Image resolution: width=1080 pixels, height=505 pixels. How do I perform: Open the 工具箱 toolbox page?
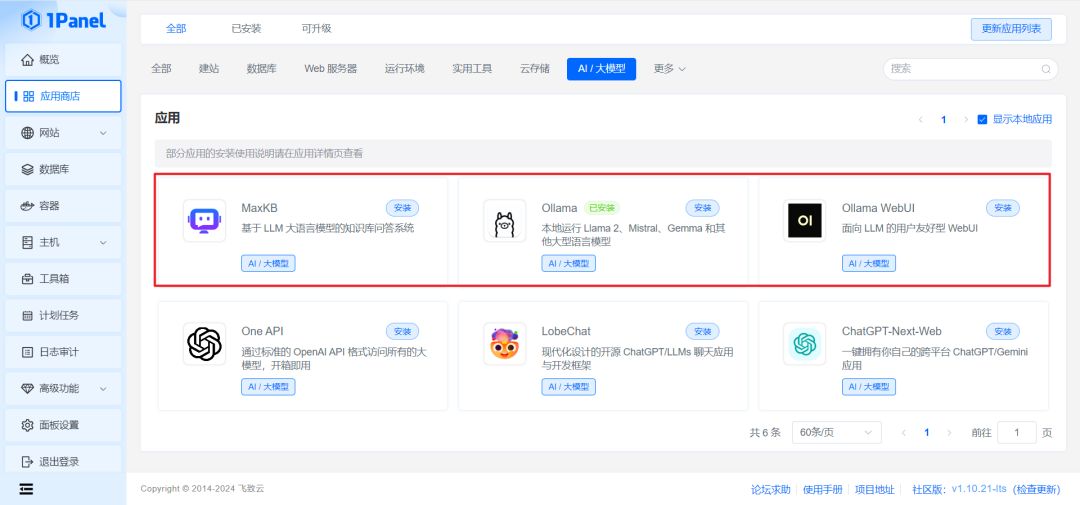[x=63, y=279]
